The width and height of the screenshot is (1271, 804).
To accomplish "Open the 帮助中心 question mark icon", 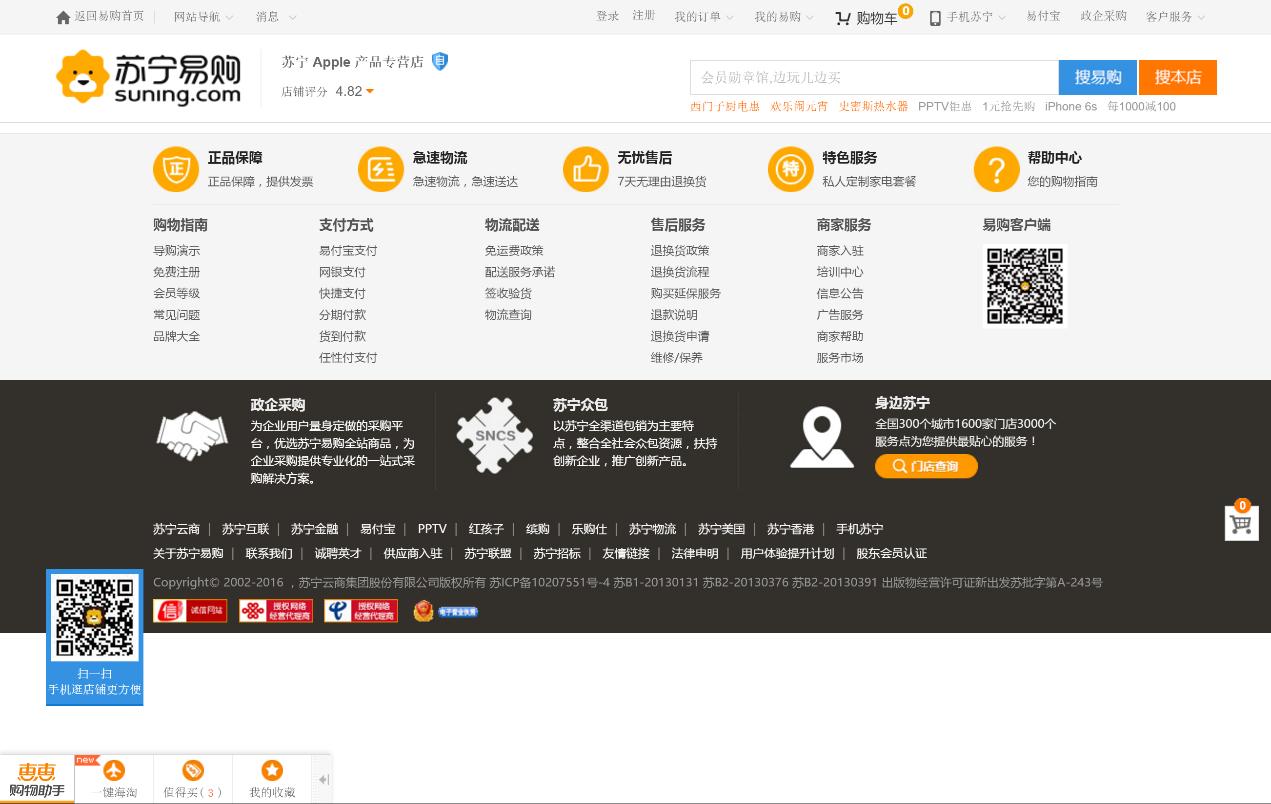I will (x=996, y=169).
